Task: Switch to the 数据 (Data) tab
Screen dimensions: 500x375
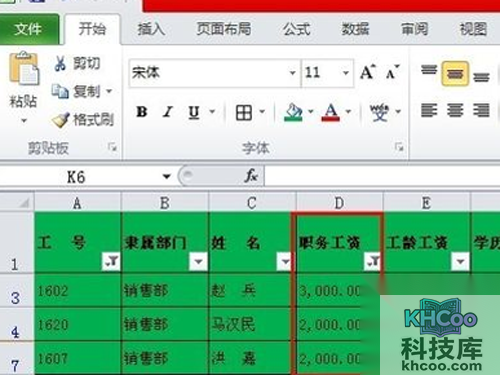Action: pyautogui.click(x=355, y=29)
